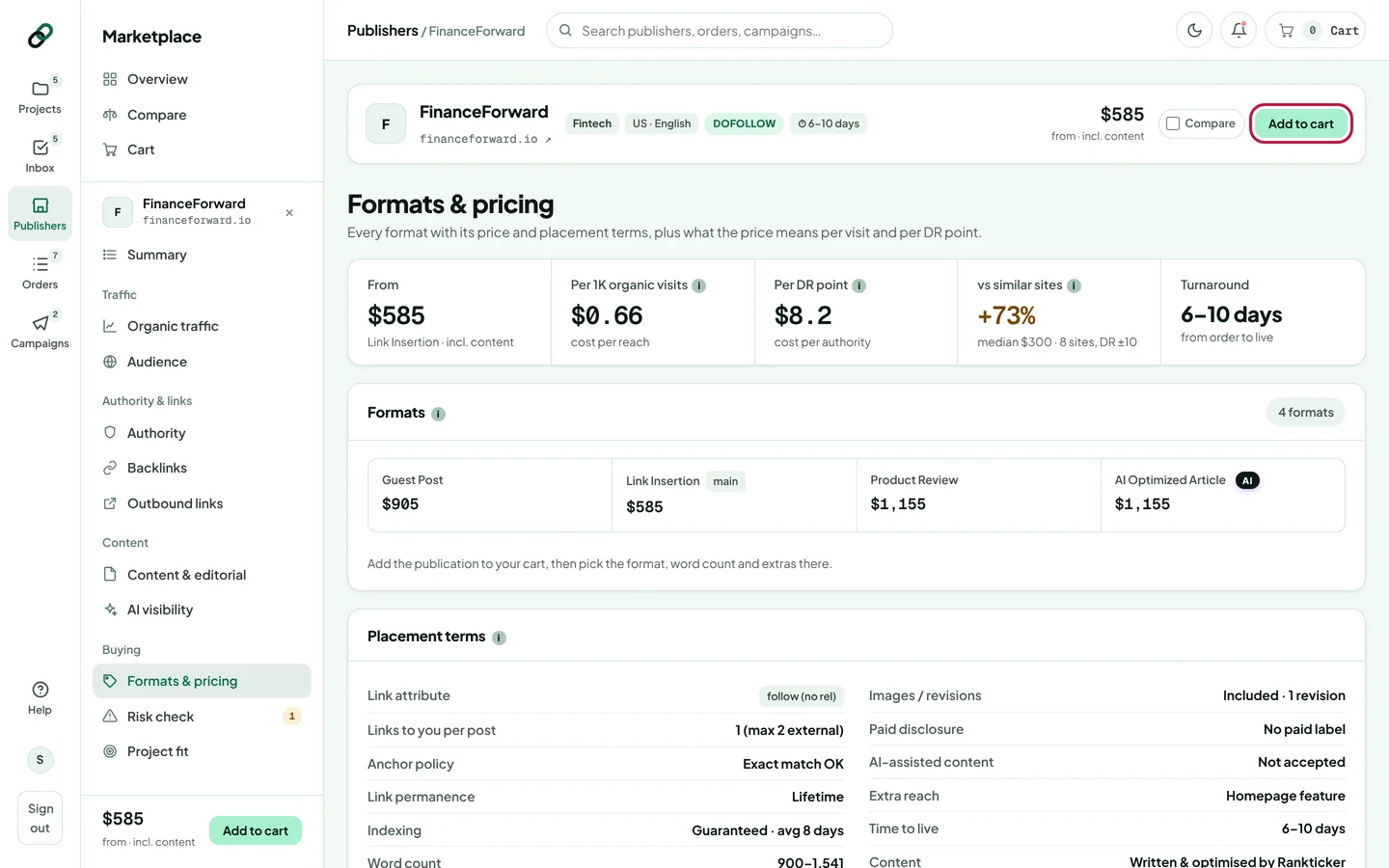Click the F publisher logo in header card

click(386, 123)
